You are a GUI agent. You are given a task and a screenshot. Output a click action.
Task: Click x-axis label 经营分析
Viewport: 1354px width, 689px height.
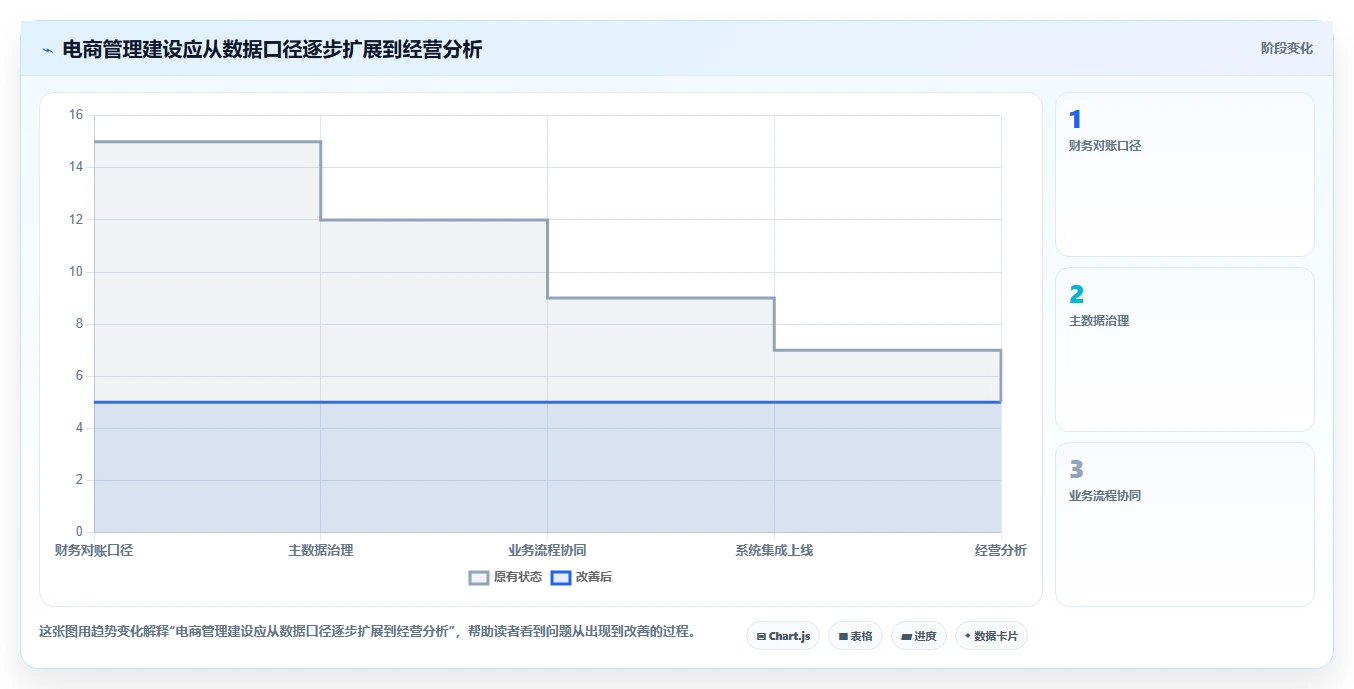(1001, 550)
